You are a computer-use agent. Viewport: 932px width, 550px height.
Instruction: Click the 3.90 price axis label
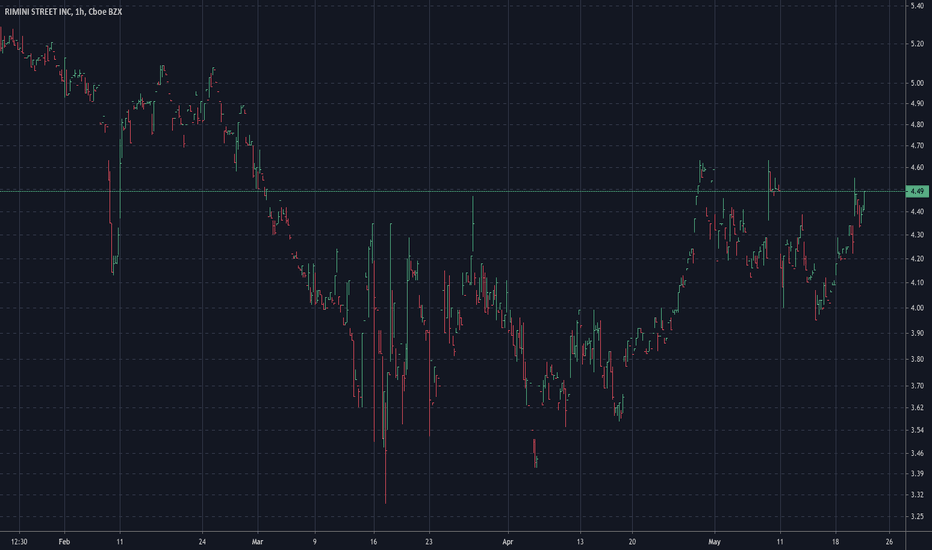(917, 334)
